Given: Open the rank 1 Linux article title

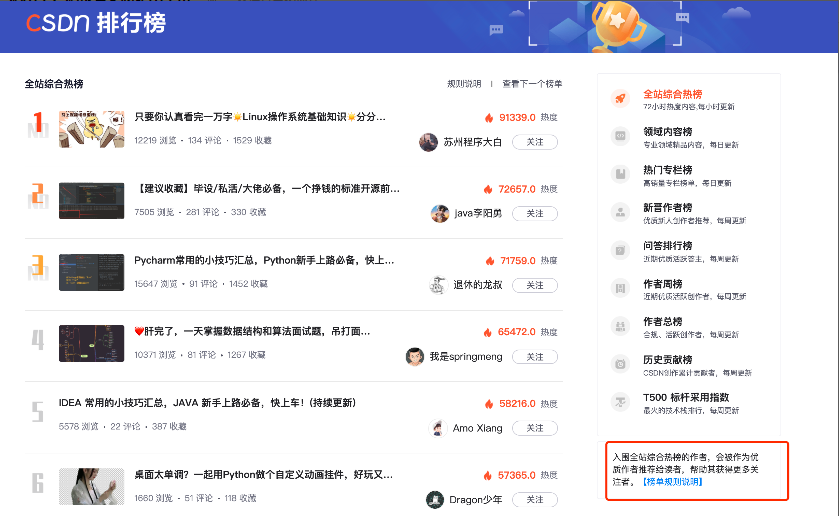Looking at the screenshot, I should (x=260, y=117).
